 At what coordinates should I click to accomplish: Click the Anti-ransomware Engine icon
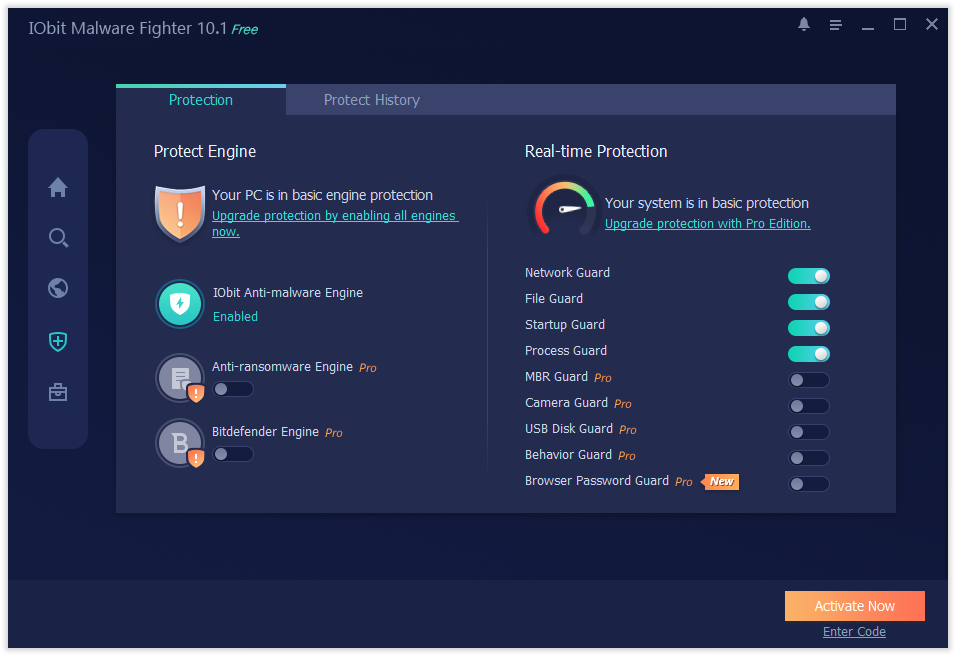179,377
